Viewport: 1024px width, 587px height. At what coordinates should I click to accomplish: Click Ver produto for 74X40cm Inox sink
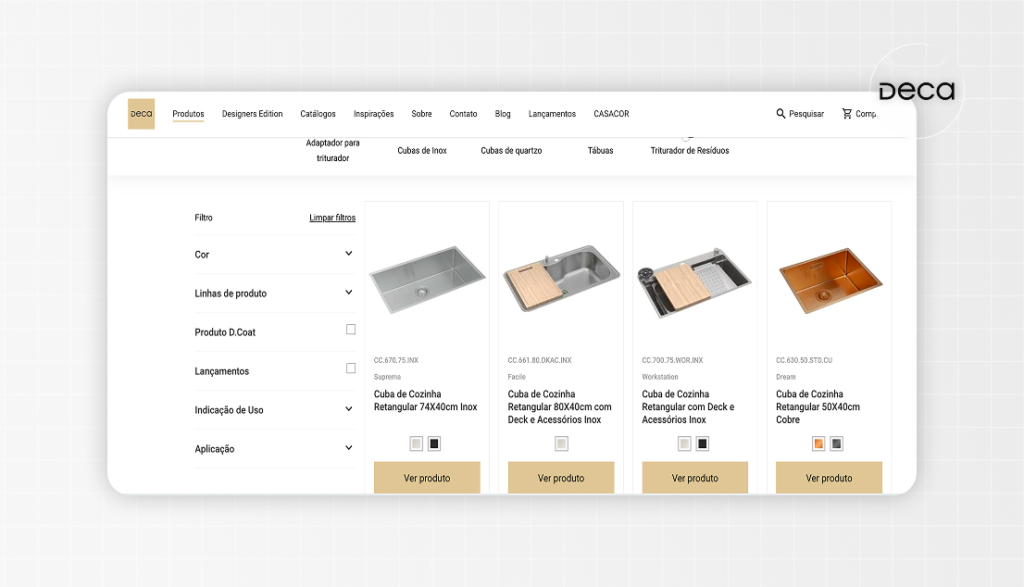pos(427,477)
